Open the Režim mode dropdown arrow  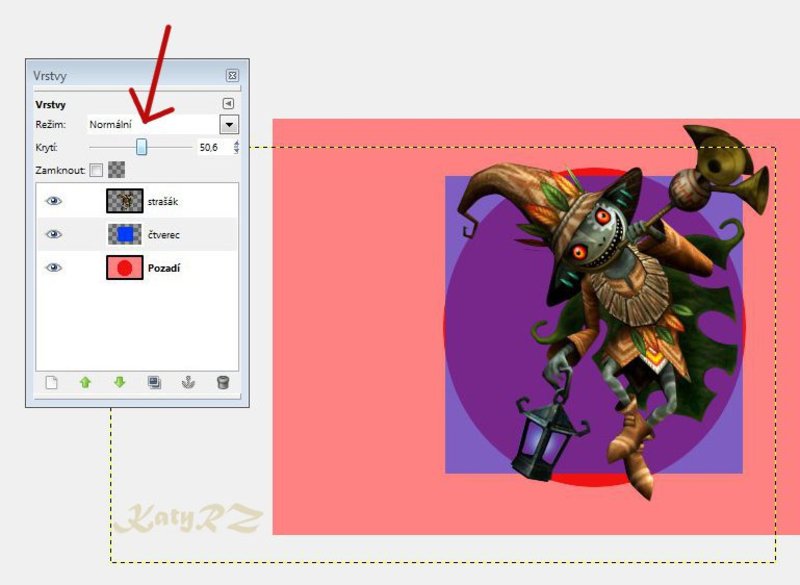click(x=229, y=124)
